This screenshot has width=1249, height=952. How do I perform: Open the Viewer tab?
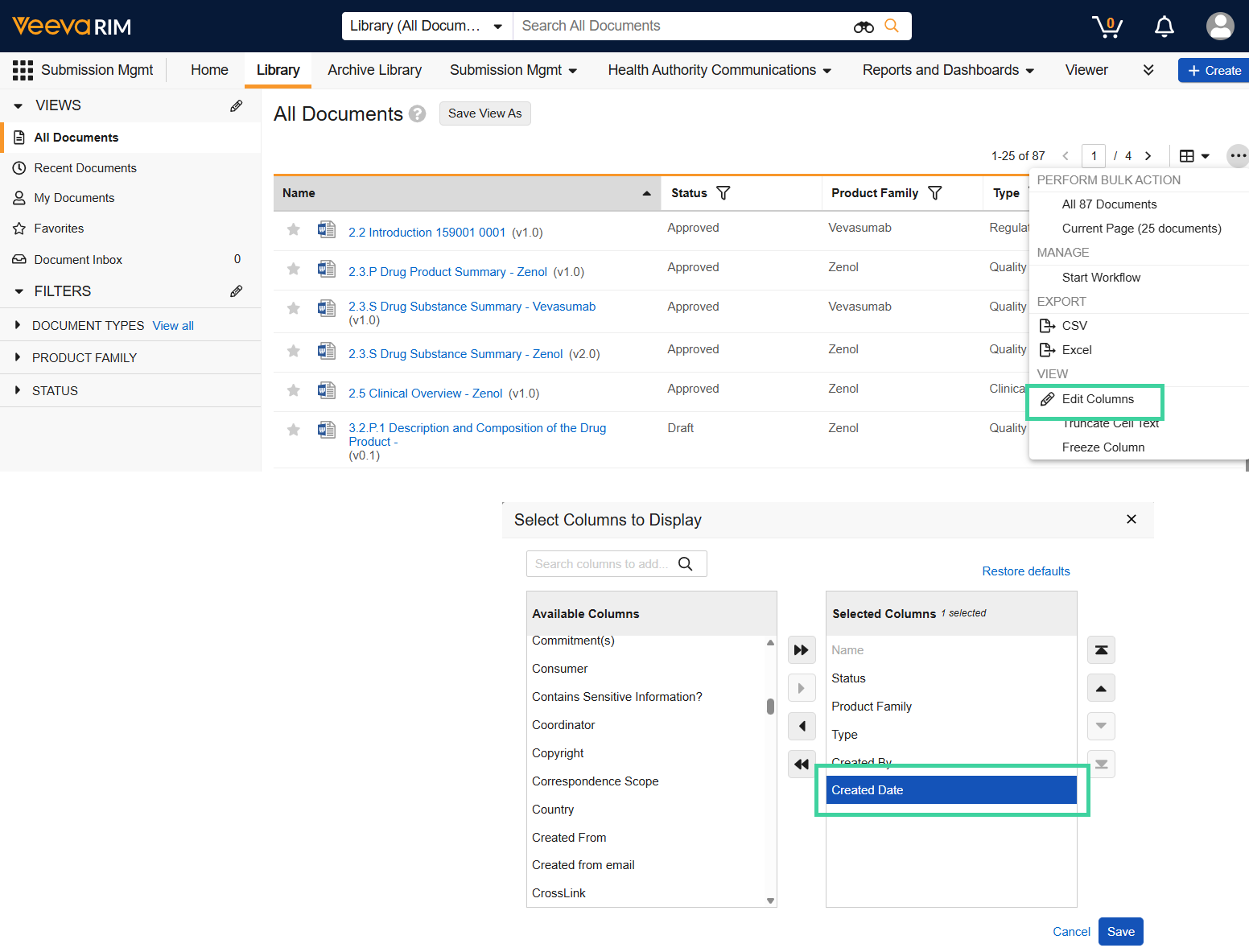(1086, 70)
